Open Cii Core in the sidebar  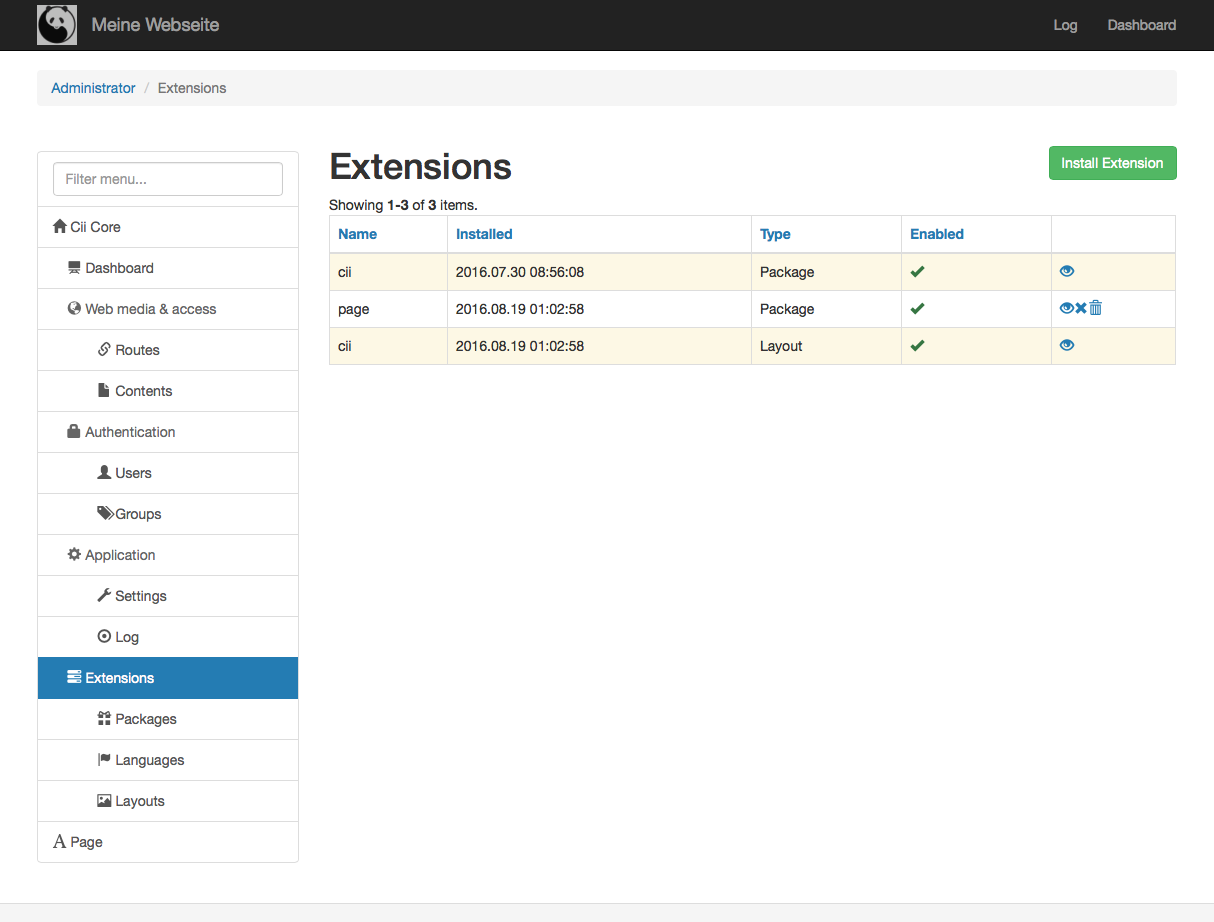tap(168, 227)
